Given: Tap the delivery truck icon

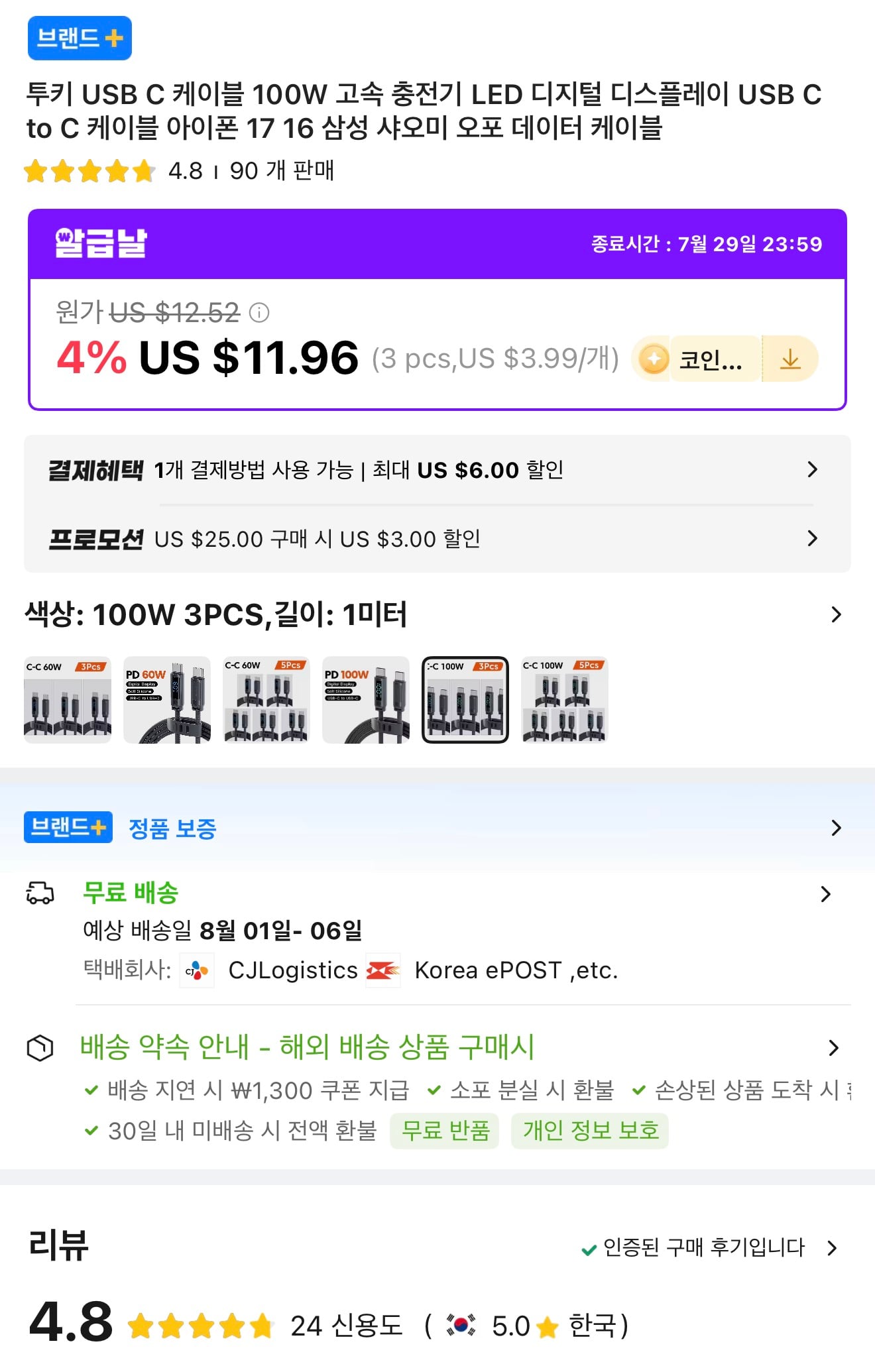Looking at the screenshot, I should pyautogui.click(x=40, y=893).
